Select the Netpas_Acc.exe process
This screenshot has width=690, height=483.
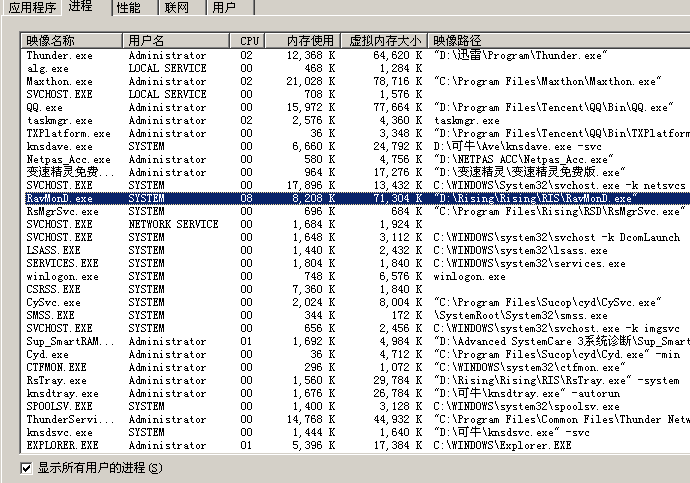click(x=356, y=159)
